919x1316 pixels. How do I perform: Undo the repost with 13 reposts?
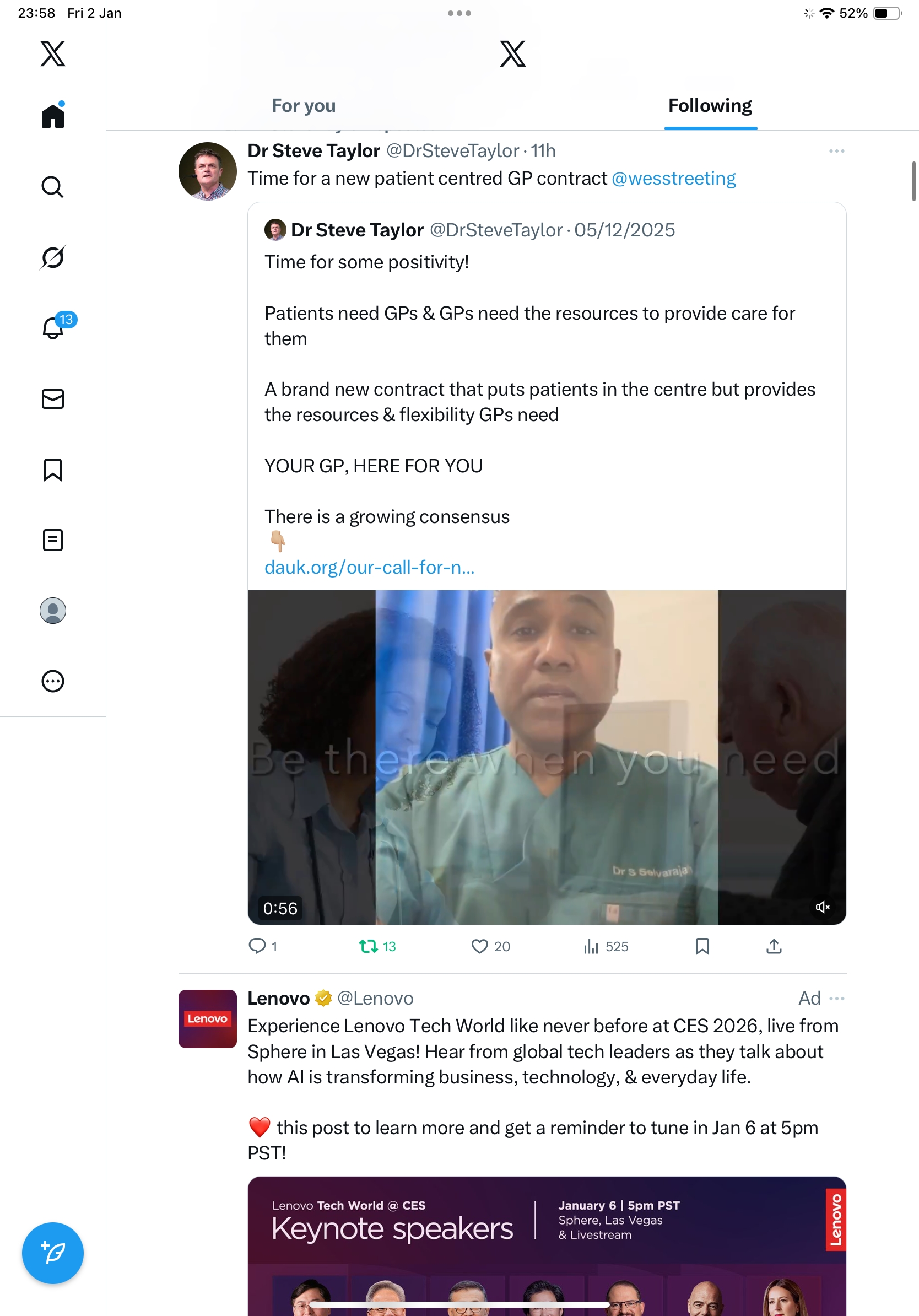(x=369, y=946)
